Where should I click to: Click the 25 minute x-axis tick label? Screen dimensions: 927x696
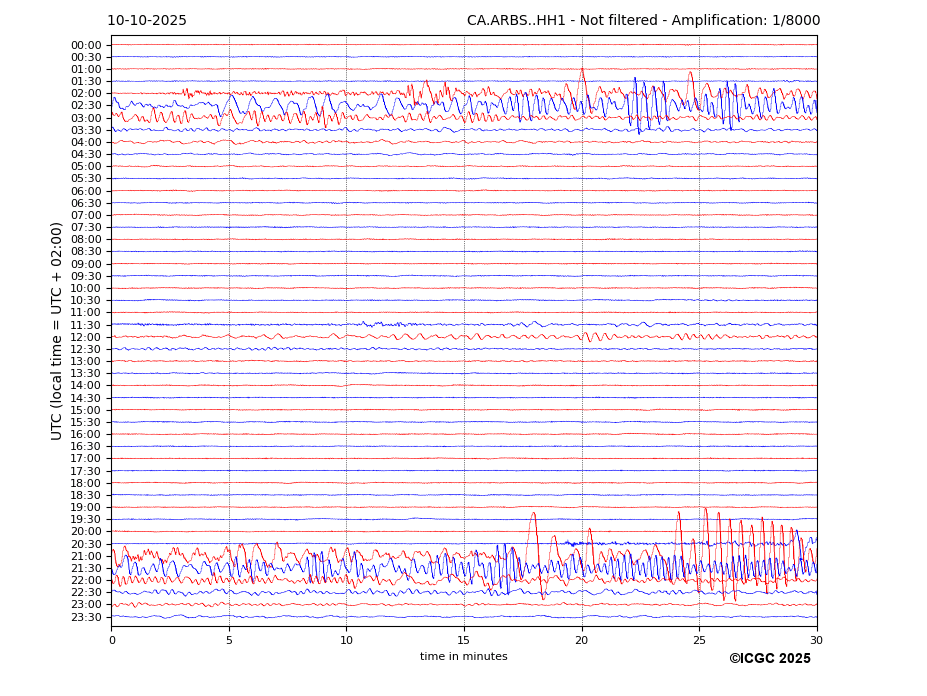tap(699, 640)
